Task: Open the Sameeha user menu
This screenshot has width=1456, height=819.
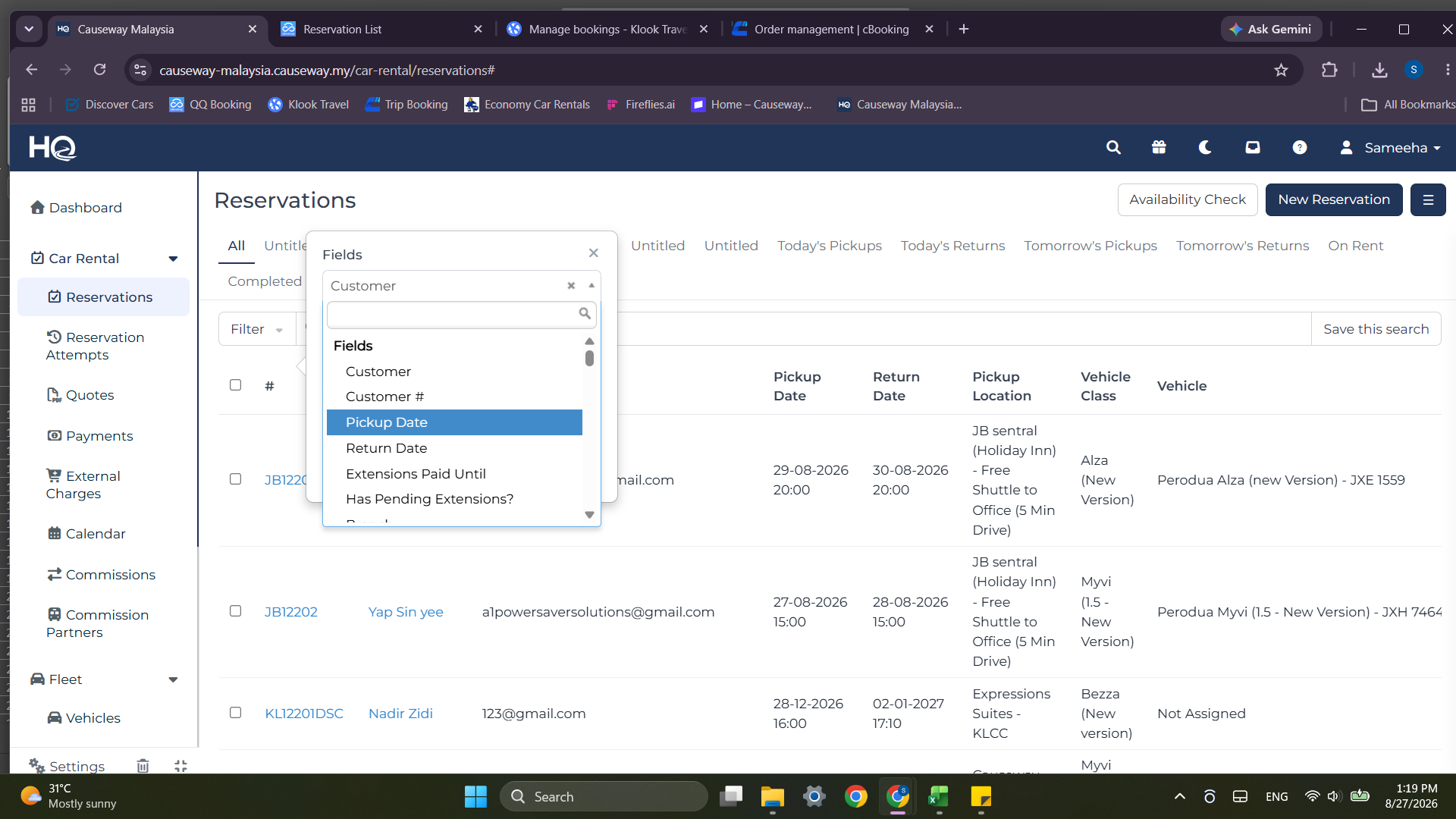Action: tap(1391, 148)
